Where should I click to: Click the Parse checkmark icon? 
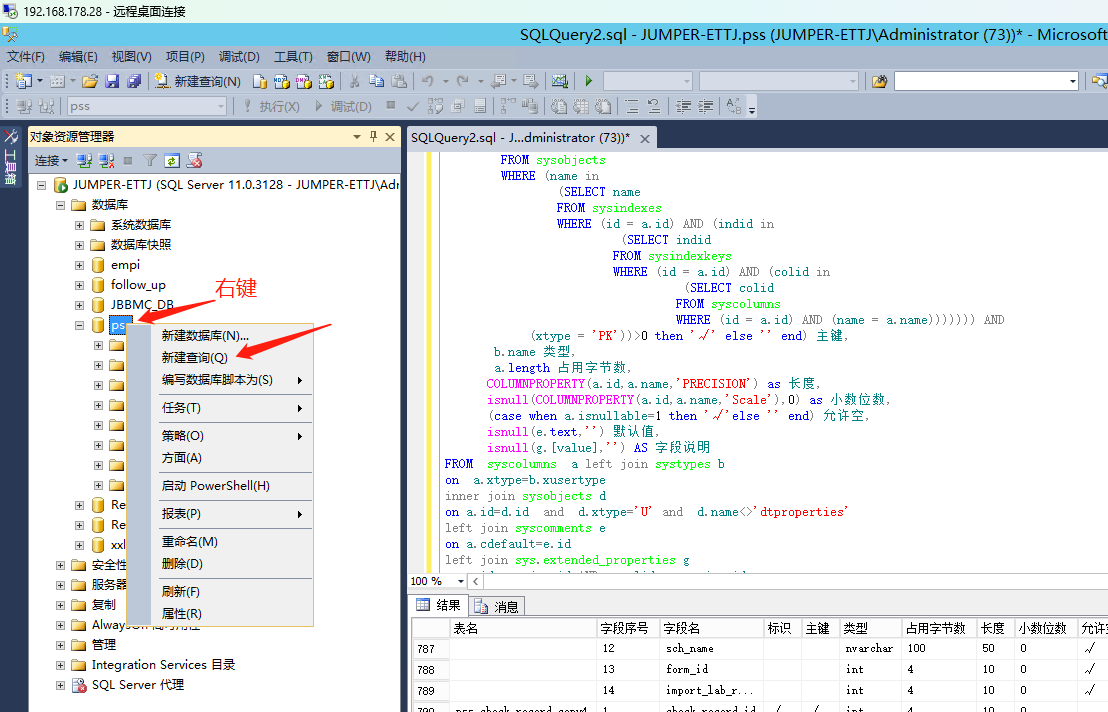point(413,107)
